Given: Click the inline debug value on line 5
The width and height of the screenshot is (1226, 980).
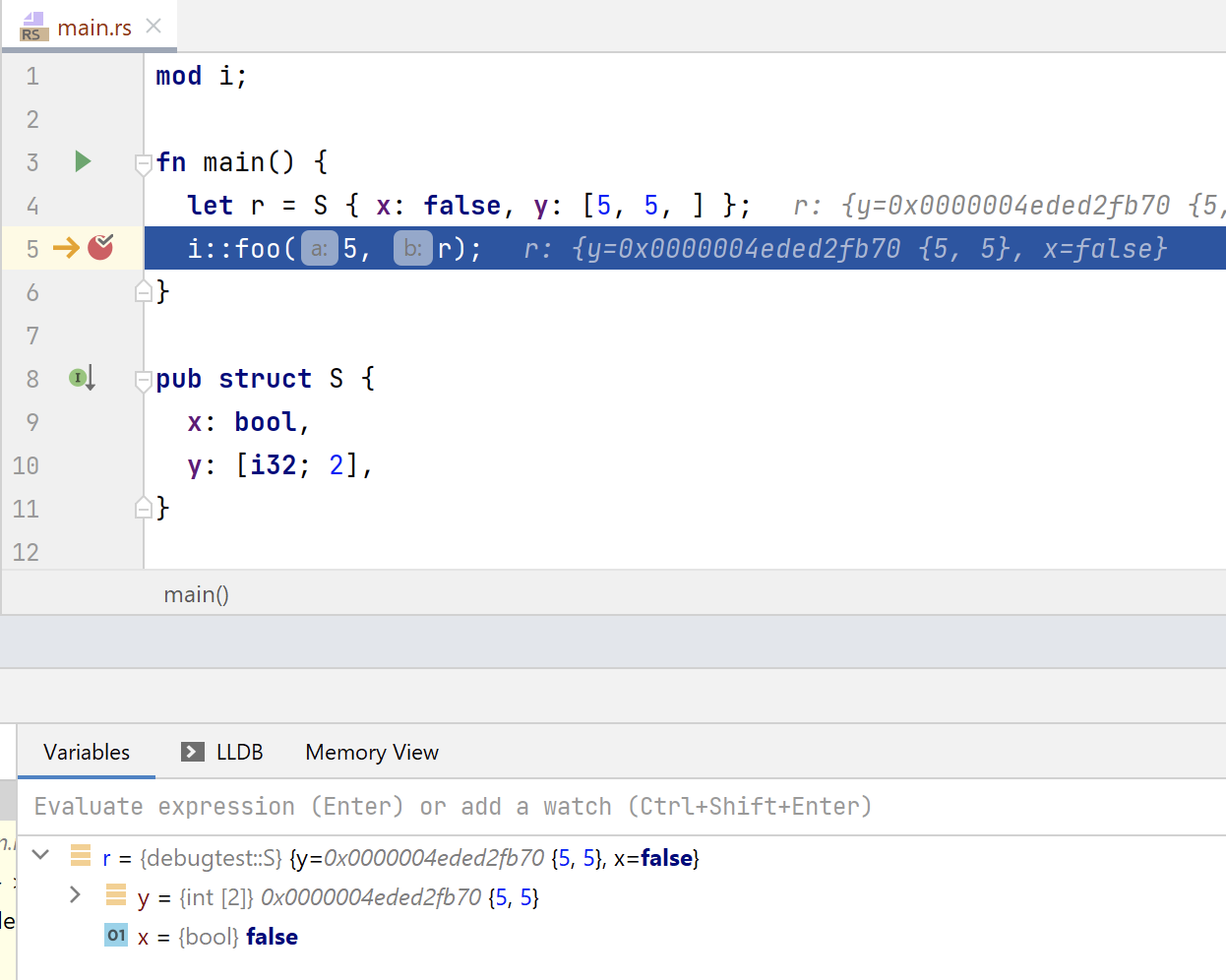Looking at the screenshot, I should point(845,249).
